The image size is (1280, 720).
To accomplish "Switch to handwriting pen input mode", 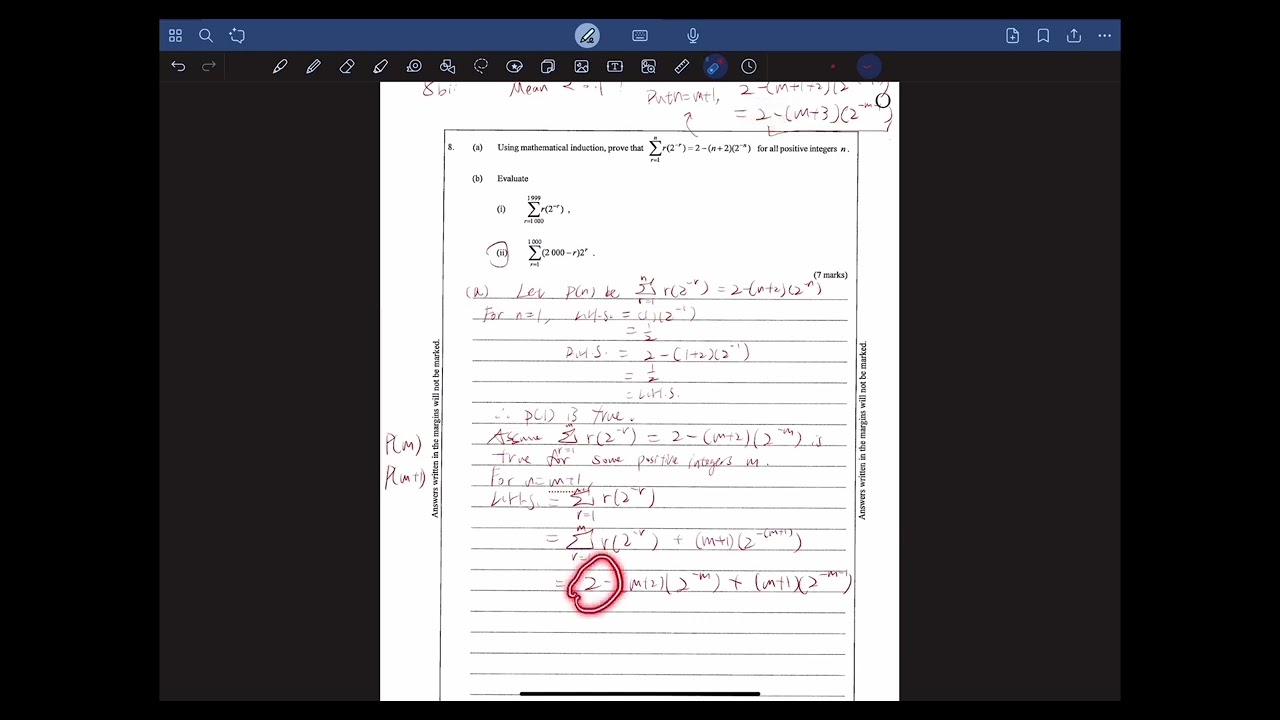I will pyautogui.click(x=587, y=36).
